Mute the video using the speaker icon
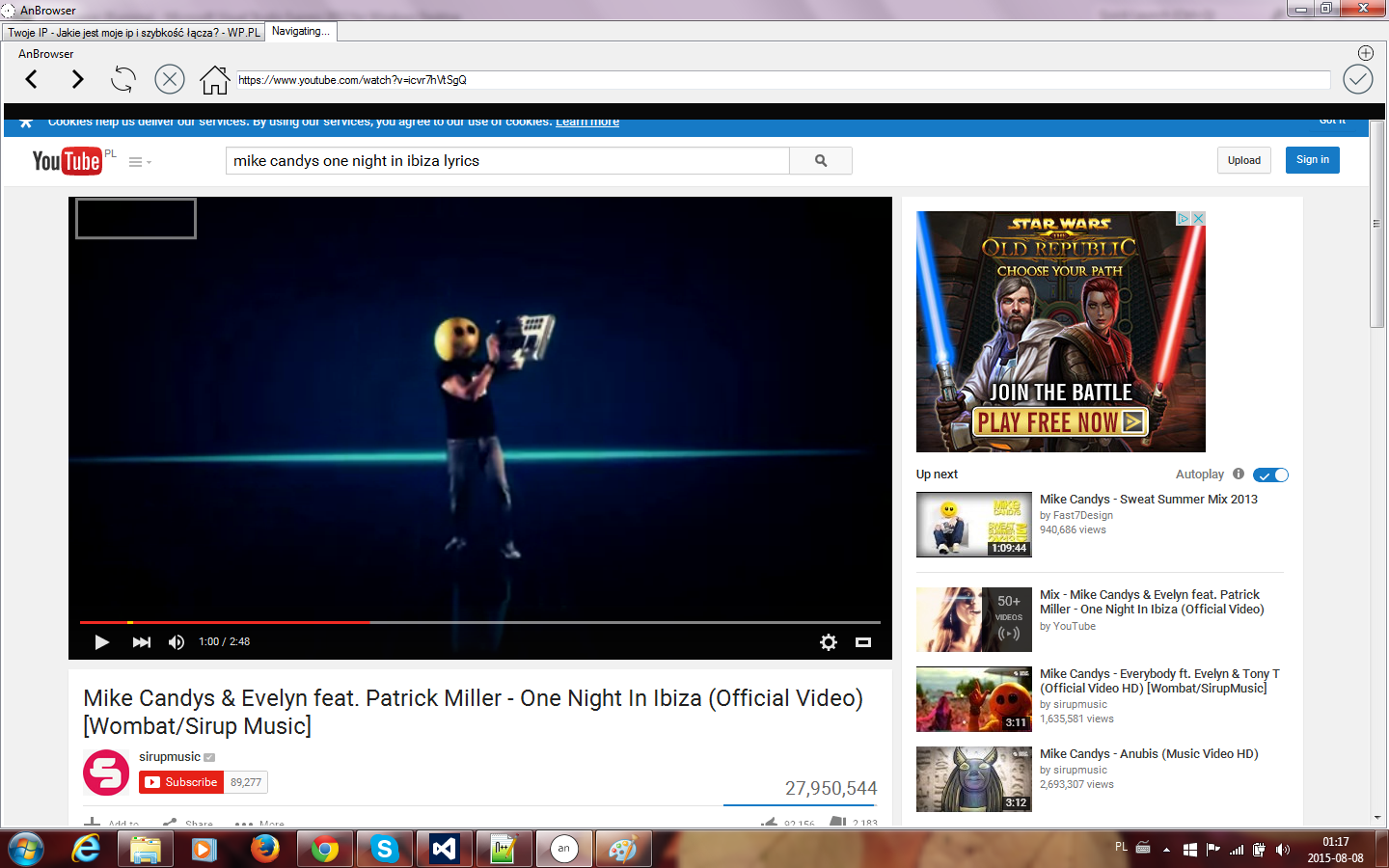The width and height of the screenshot is (1389, 868). coord(177,642)
